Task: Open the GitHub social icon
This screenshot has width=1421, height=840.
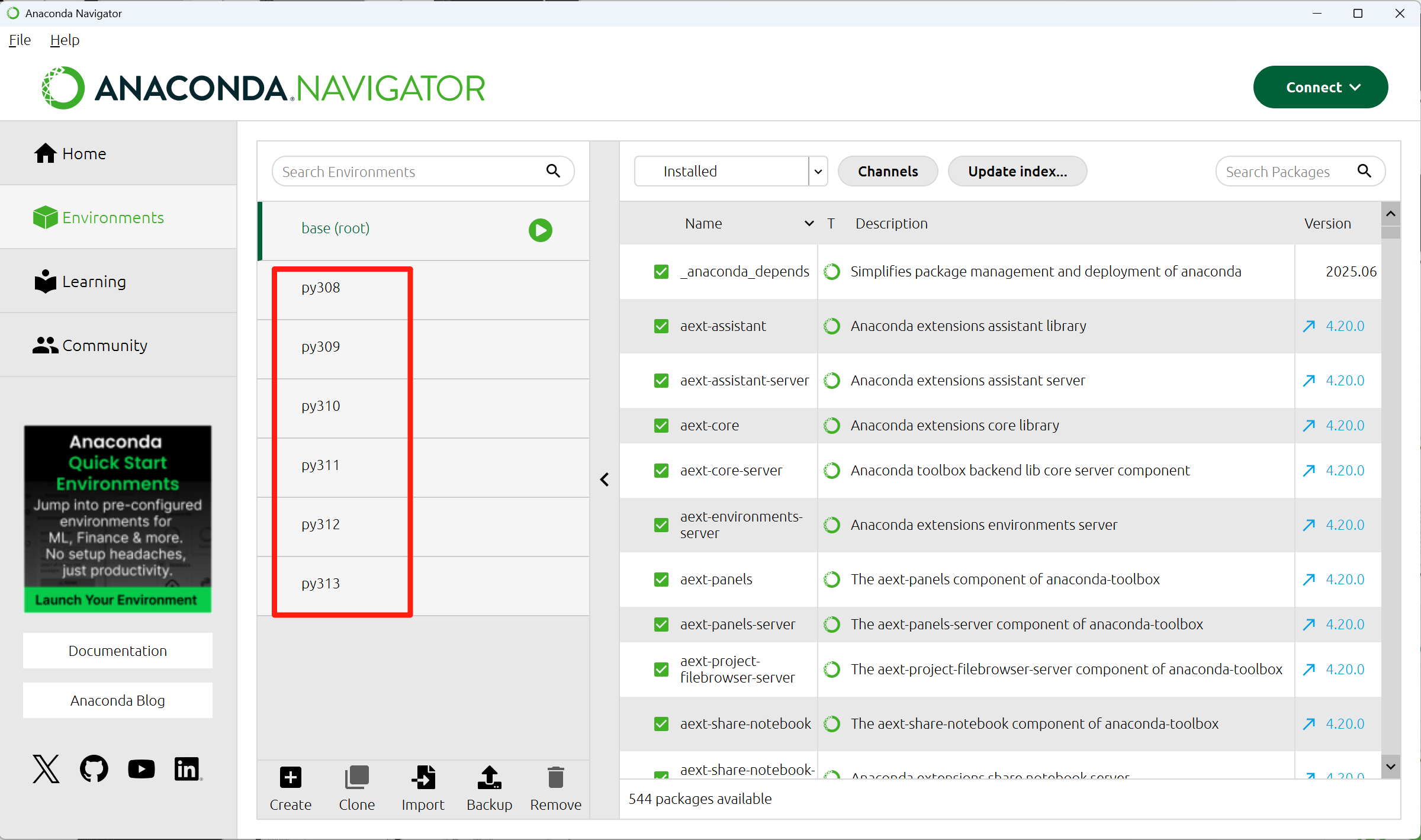Action: (x=94, y=769)
